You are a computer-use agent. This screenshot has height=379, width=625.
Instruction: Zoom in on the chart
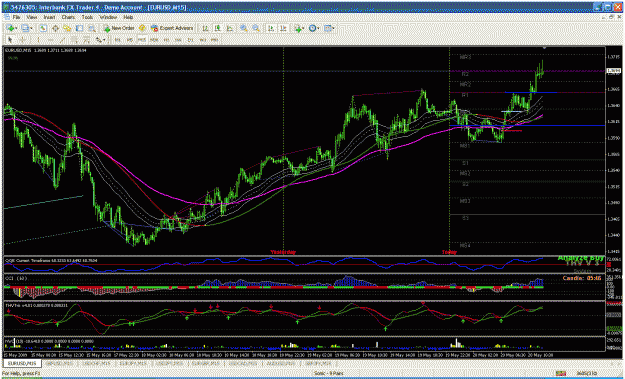pyautogui.click(x=243, y=28)
